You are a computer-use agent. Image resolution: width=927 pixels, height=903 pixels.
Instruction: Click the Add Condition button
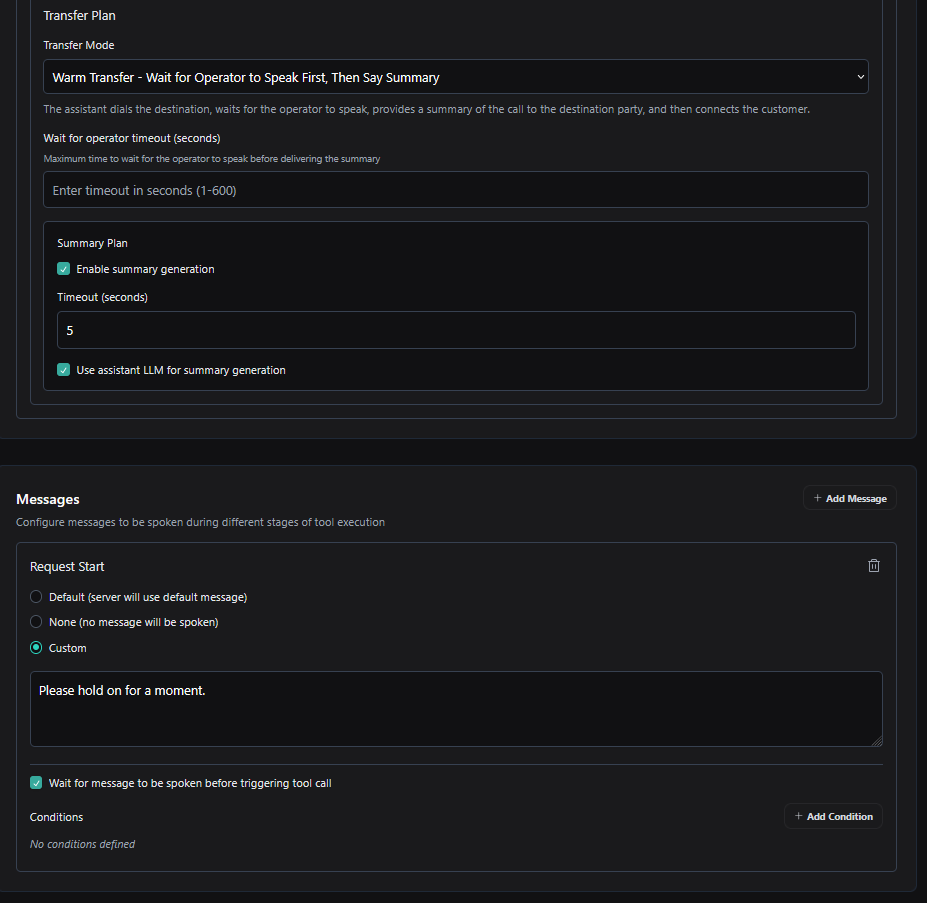pos(833,817)
